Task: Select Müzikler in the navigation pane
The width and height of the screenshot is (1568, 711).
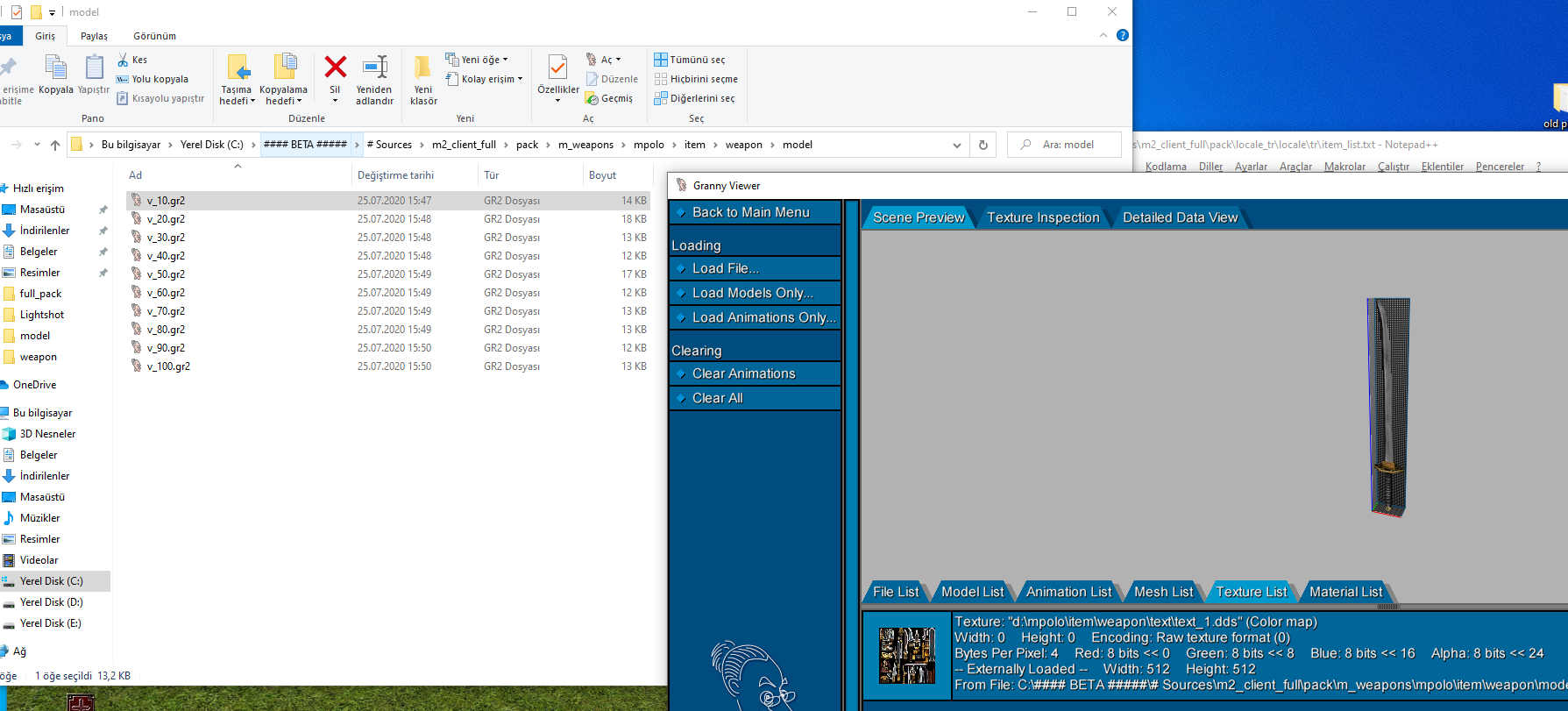Action: (39, 518)
